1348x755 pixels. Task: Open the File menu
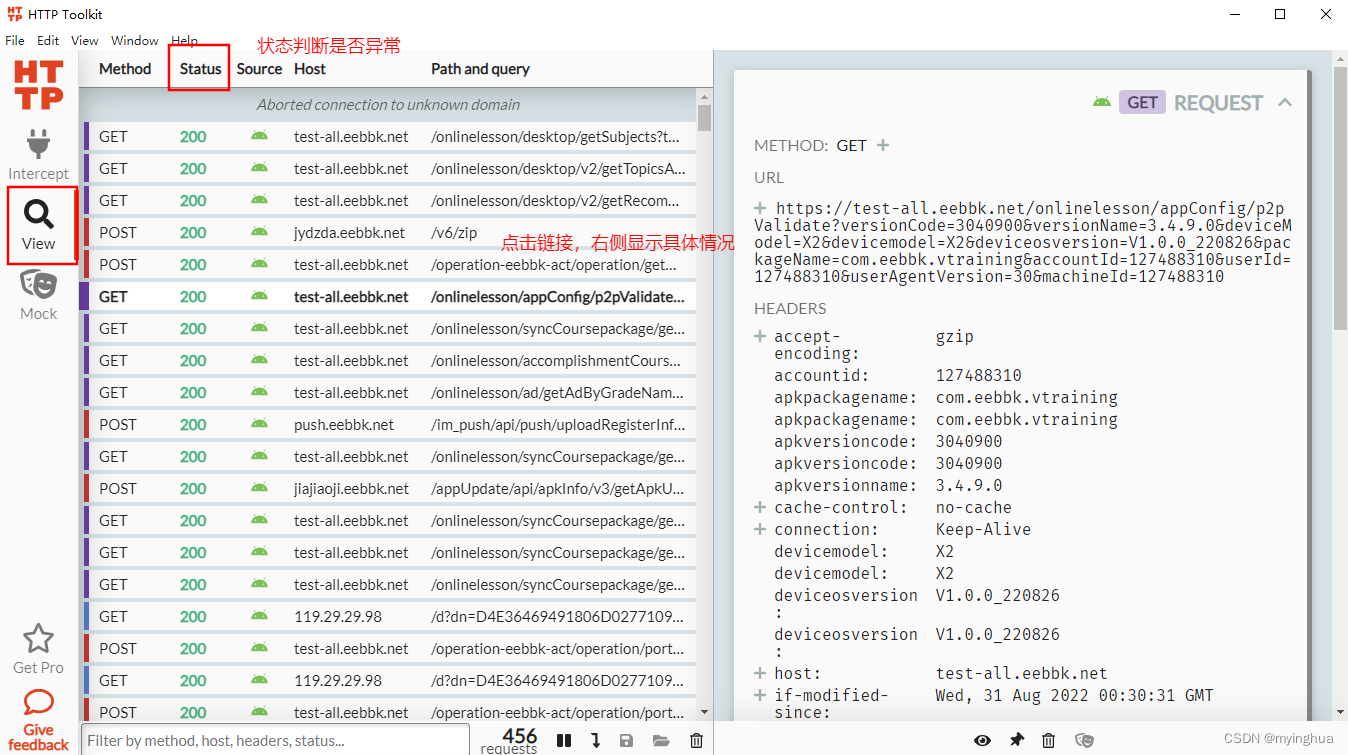(x=15, y=41)
